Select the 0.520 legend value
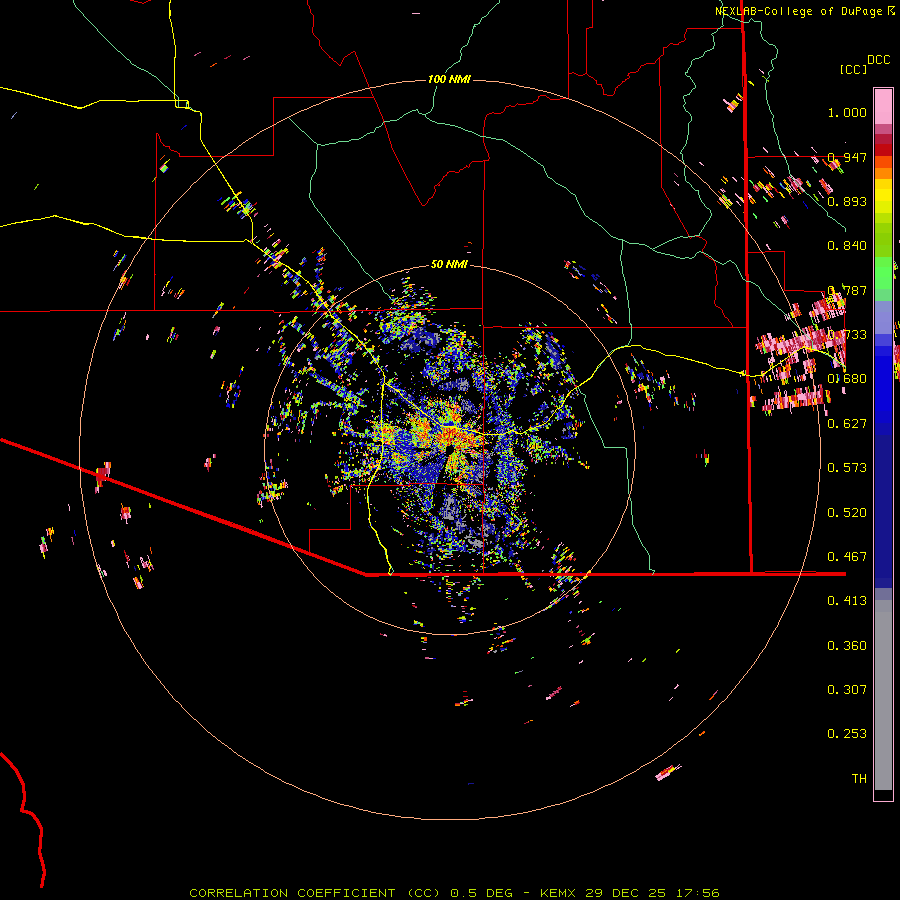Screen dimensions: 900x900 [847, 513]
